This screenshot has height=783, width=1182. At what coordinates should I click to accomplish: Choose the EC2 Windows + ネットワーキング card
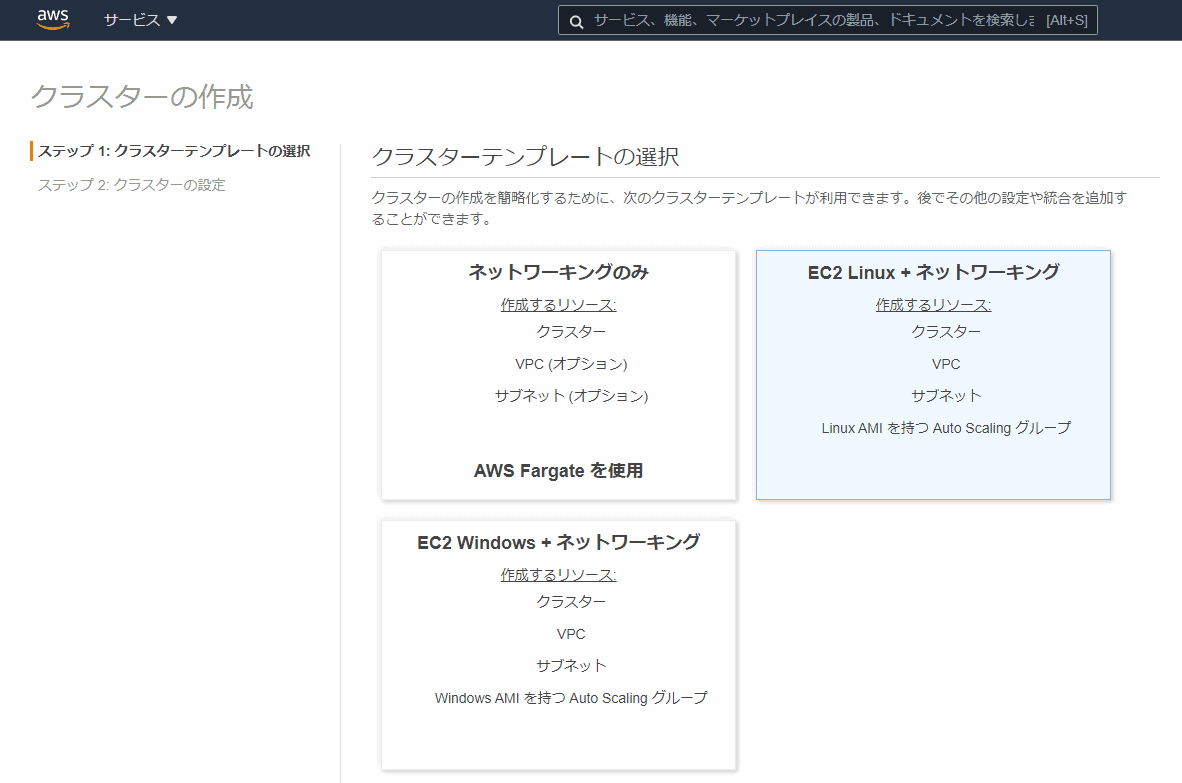tap(559, 644)
